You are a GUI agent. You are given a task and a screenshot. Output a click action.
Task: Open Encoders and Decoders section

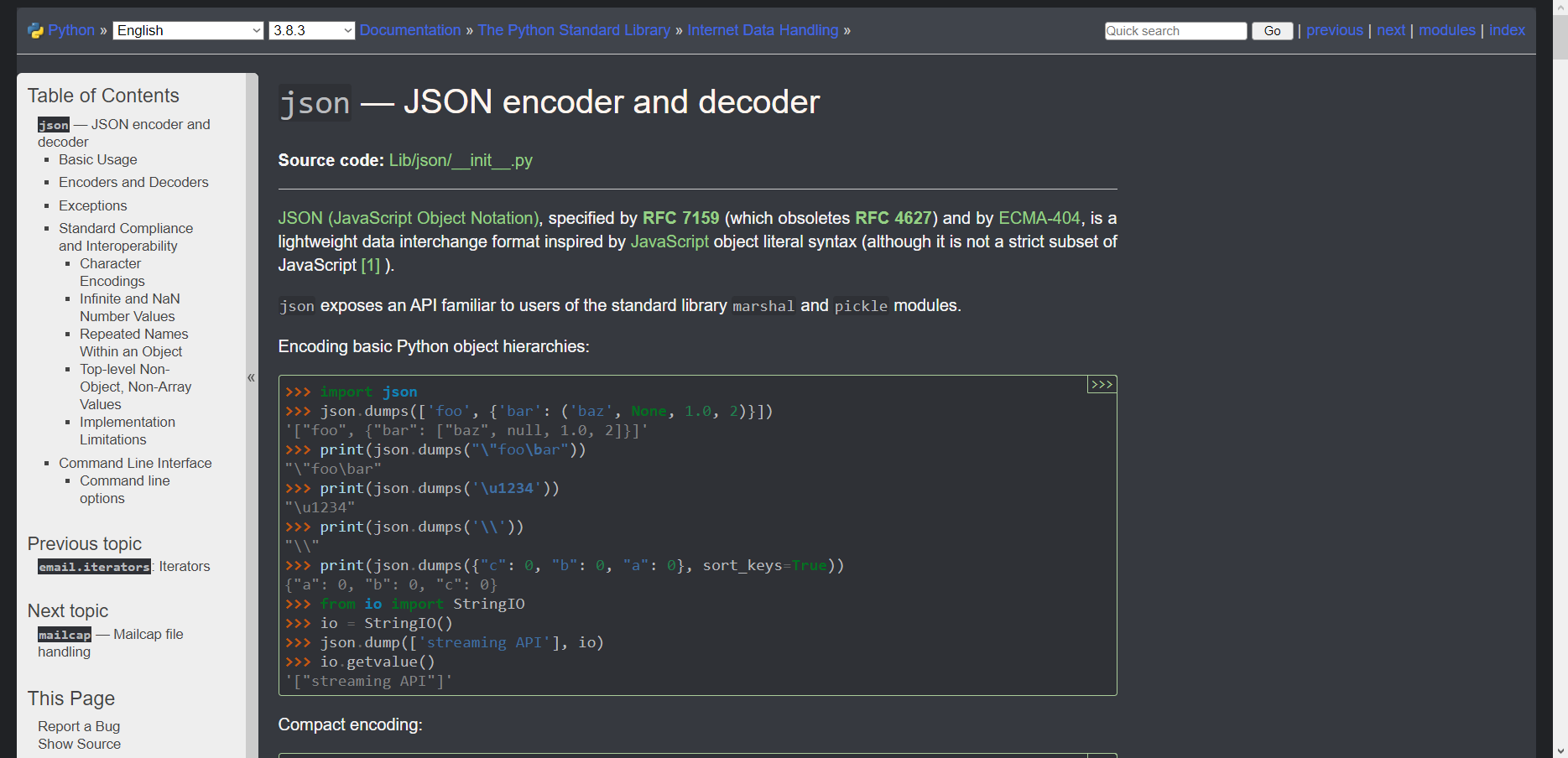[133, 182]
